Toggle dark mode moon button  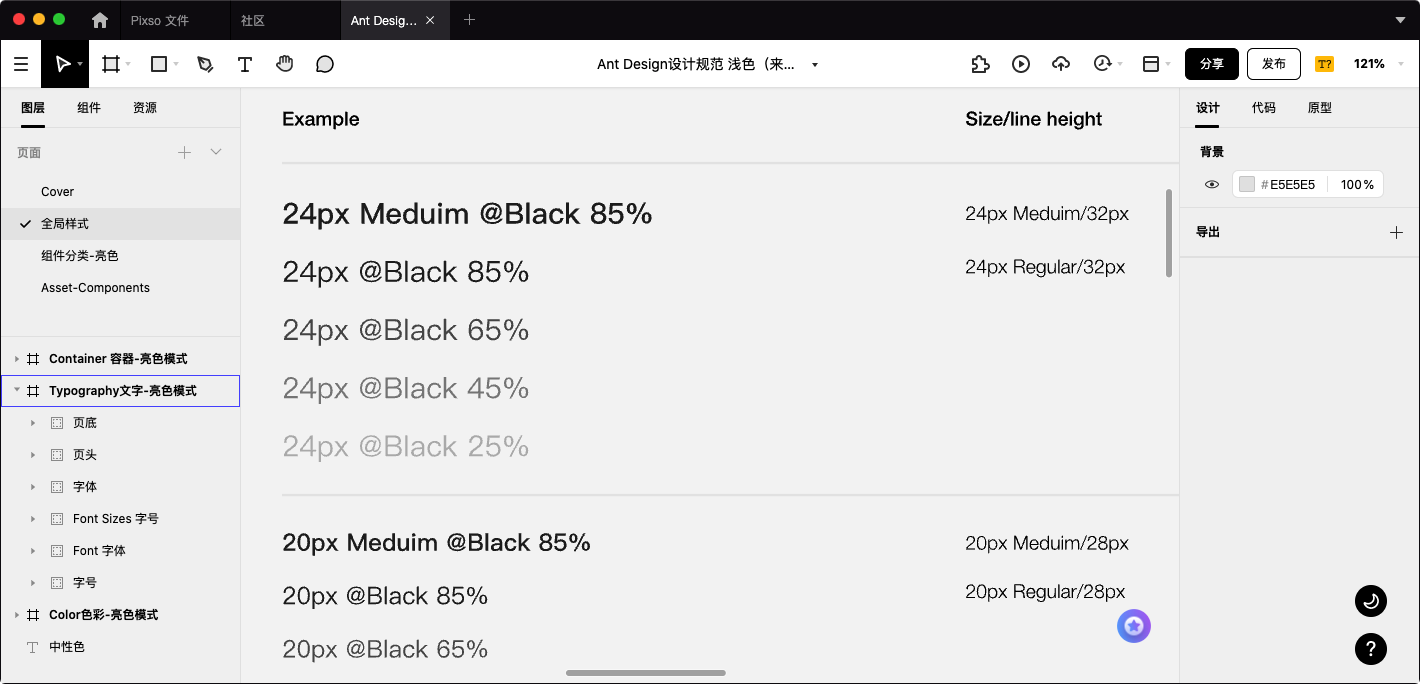point(1371,601)
